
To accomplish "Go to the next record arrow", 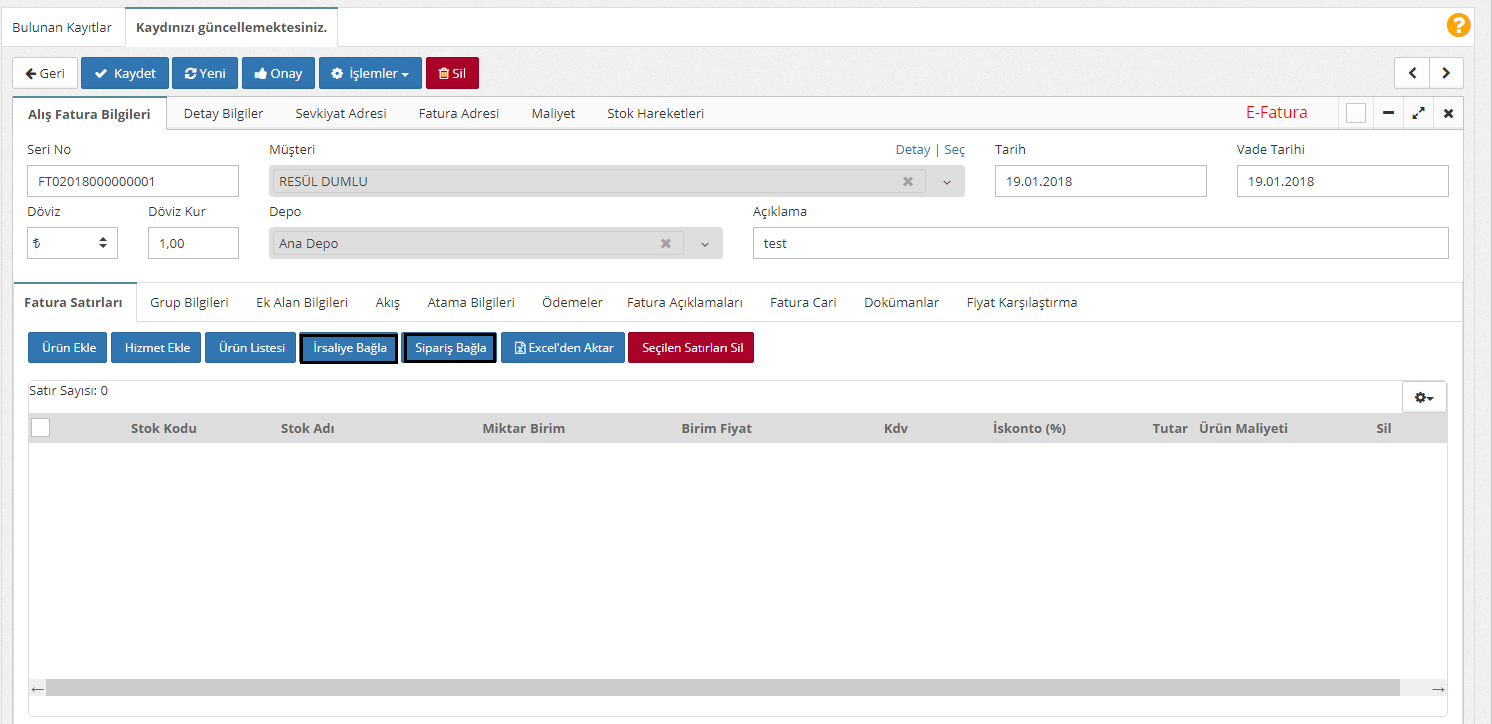I will [x=1446, y=73].
